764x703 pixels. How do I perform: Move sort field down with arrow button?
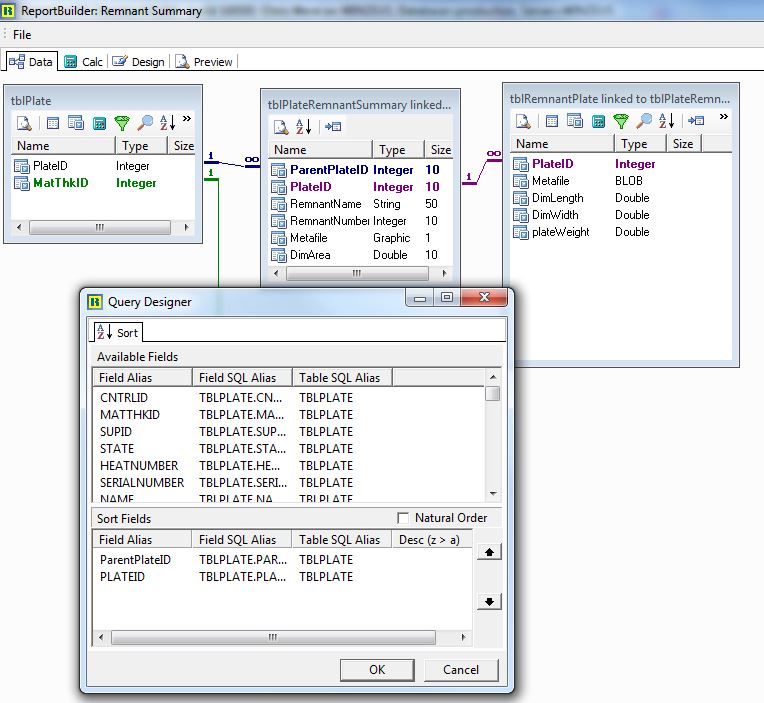[x=489, y=602]
